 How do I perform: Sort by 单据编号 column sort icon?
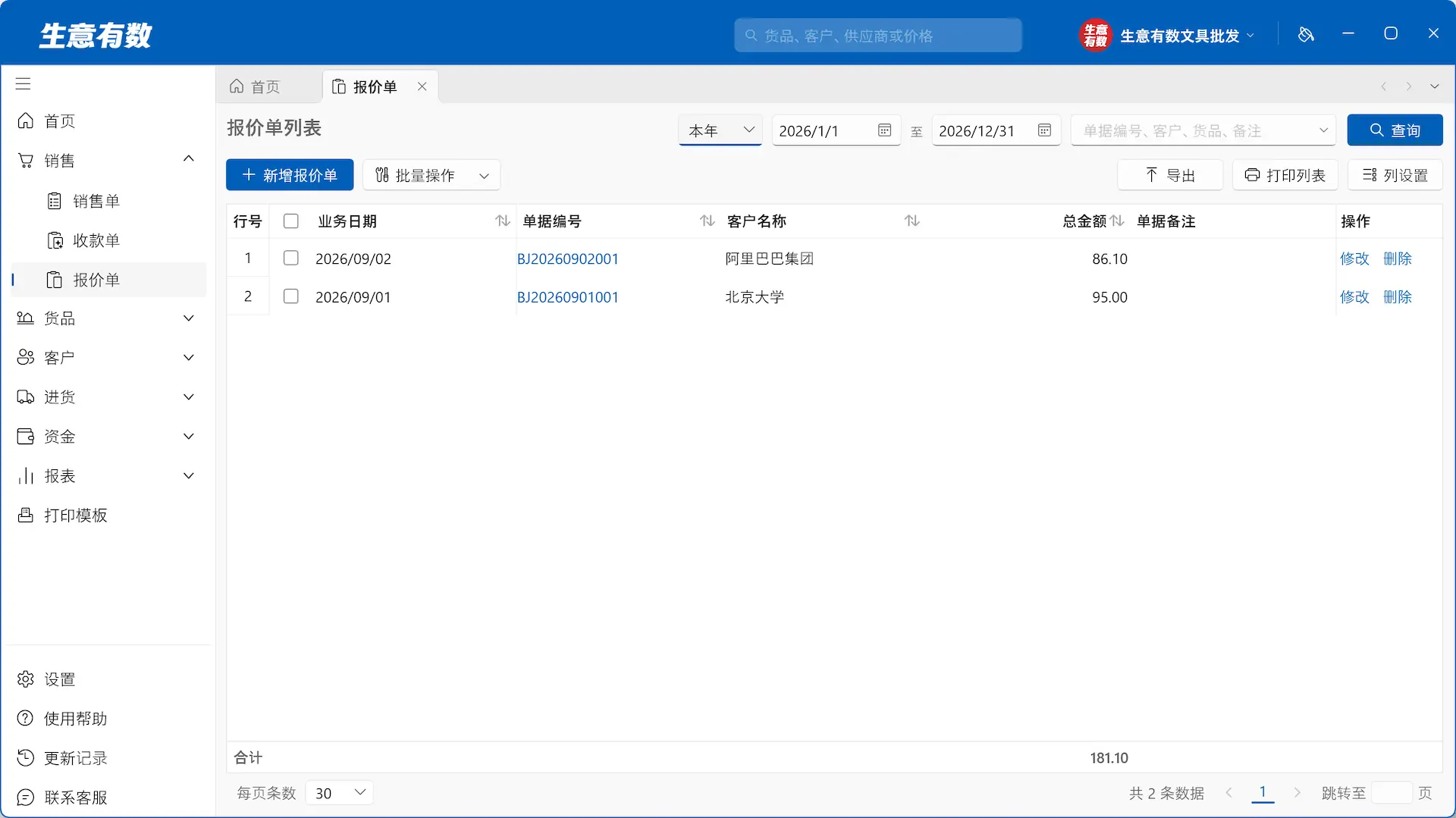pyautogui.click(x=707, y=221)
